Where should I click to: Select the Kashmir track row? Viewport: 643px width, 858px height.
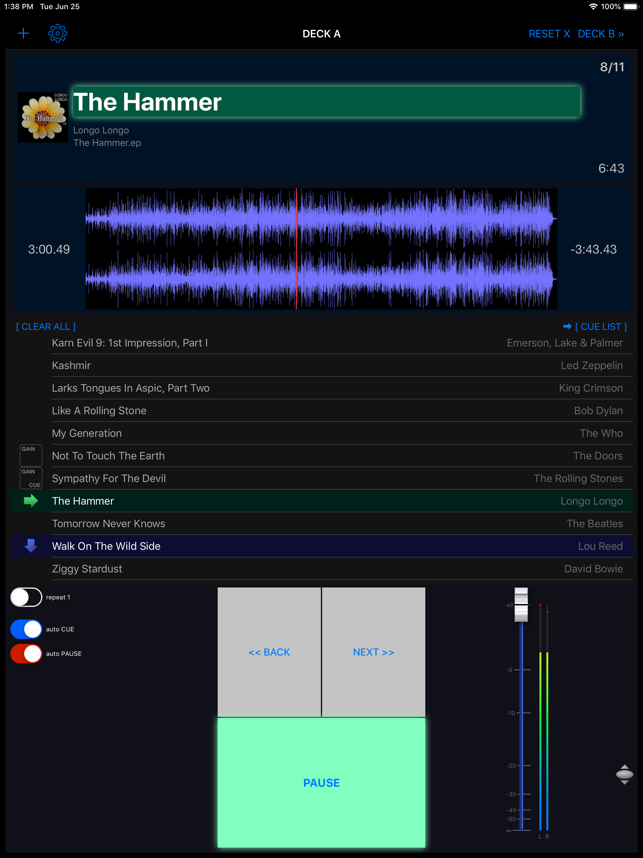click(321, 366)
